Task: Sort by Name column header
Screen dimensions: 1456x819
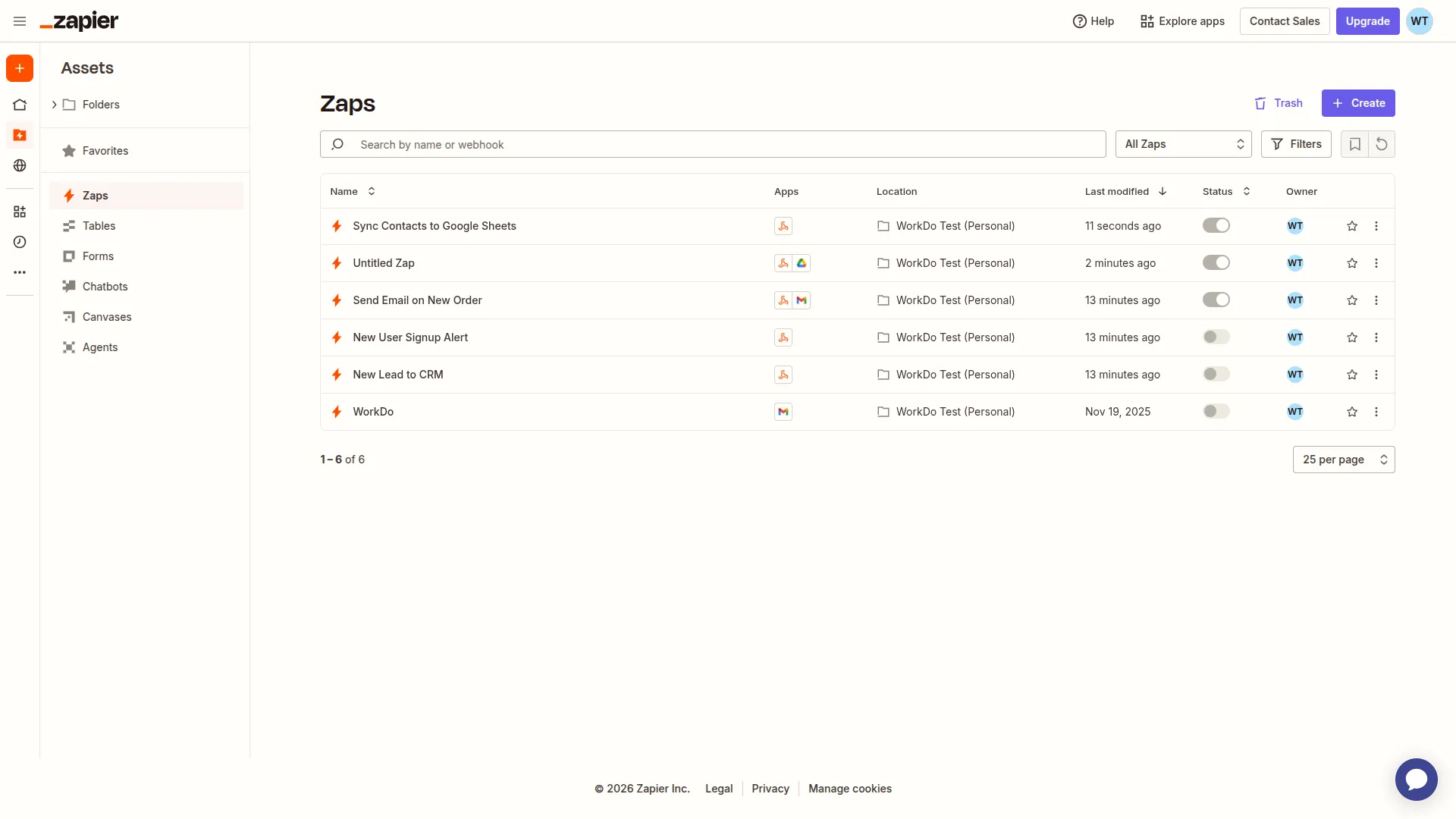Action: 353,191
